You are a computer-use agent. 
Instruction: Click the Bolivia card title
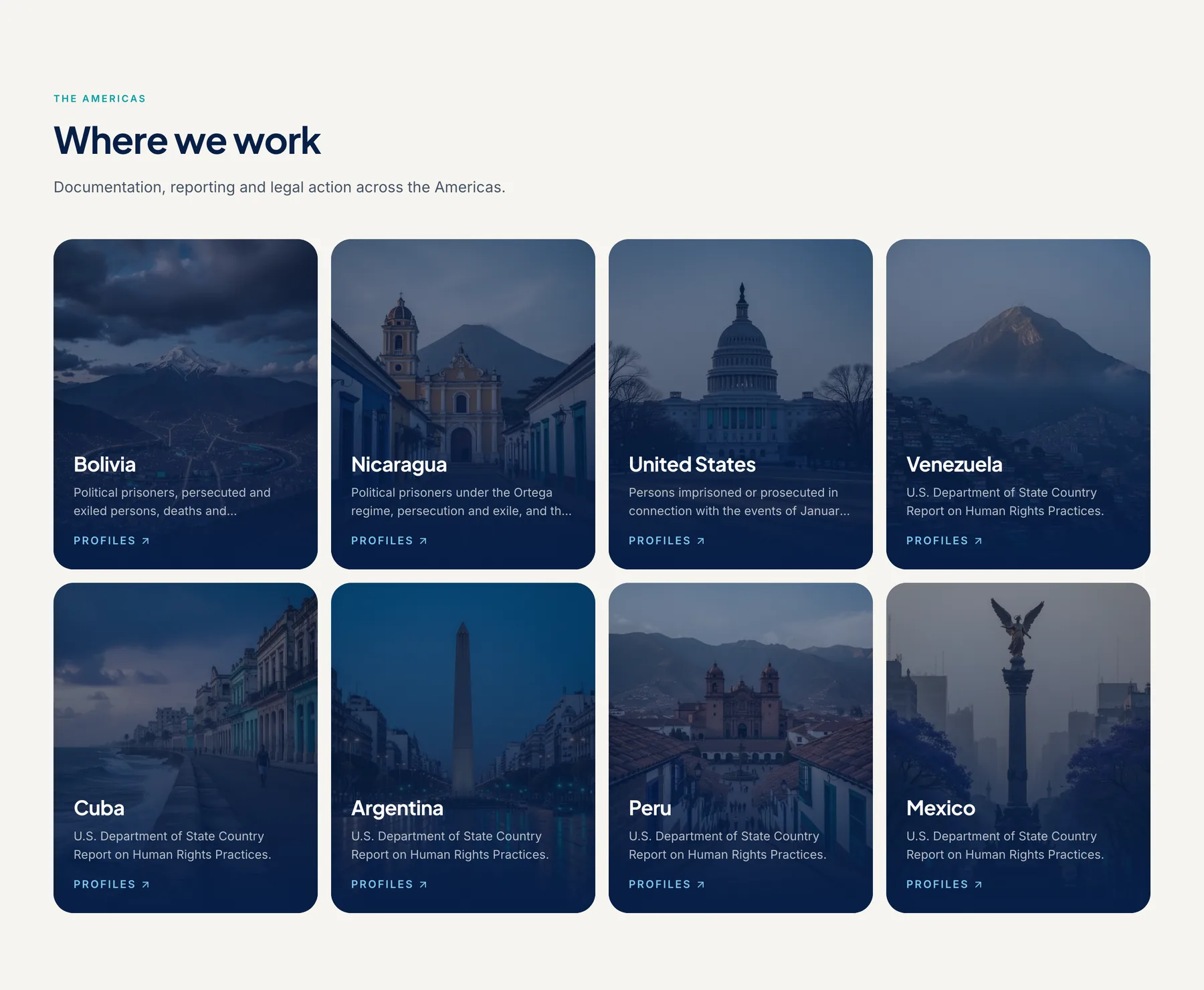(x=105, y=464)
